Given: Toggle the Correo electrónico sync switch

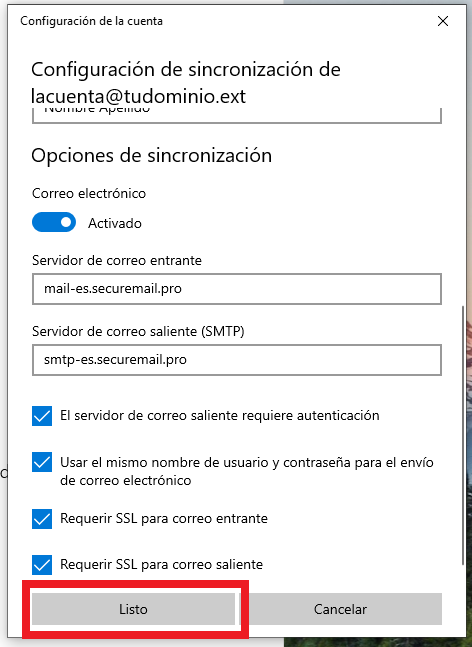Looking at the screenshot, I should coord(54,222).
